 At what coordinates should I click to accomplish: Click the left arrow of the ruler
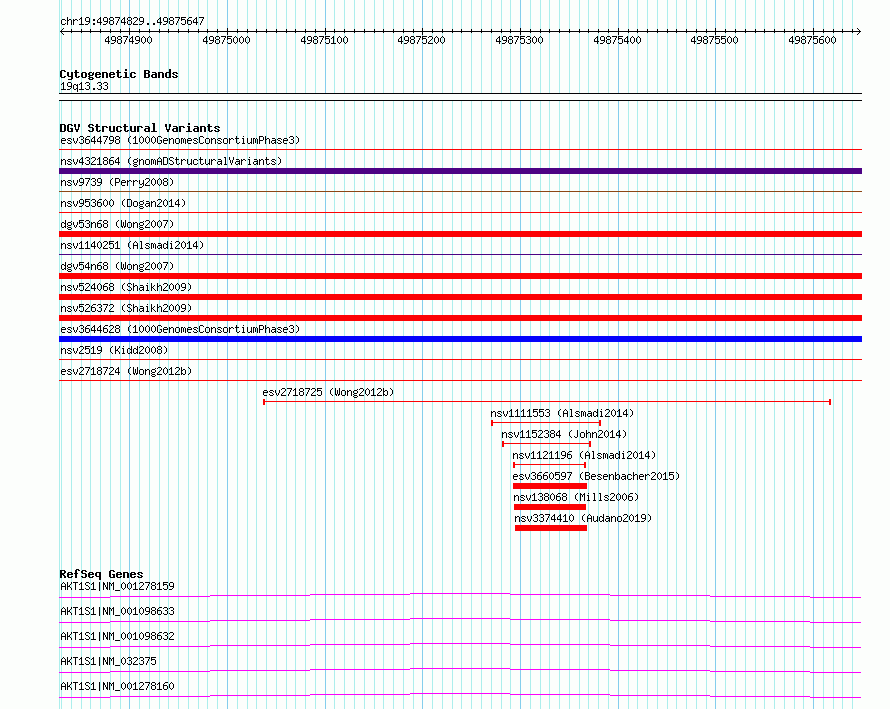[x=63, y=32]
